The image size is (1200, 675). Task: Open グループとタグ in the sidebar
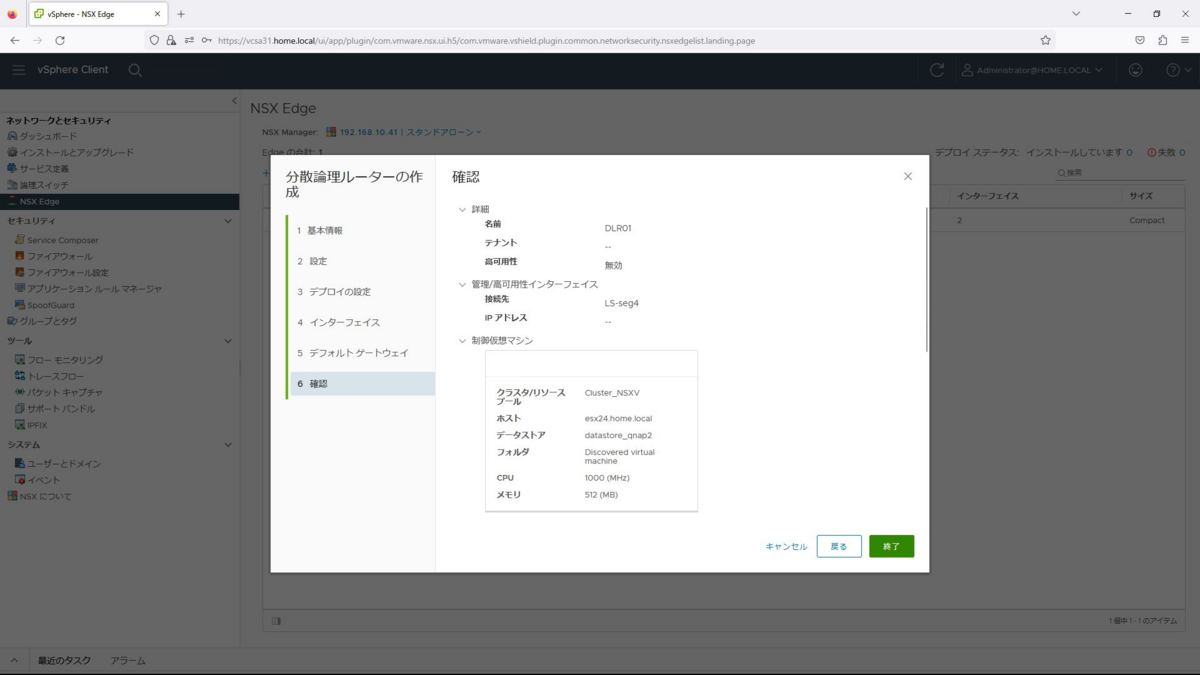(47, 321)
